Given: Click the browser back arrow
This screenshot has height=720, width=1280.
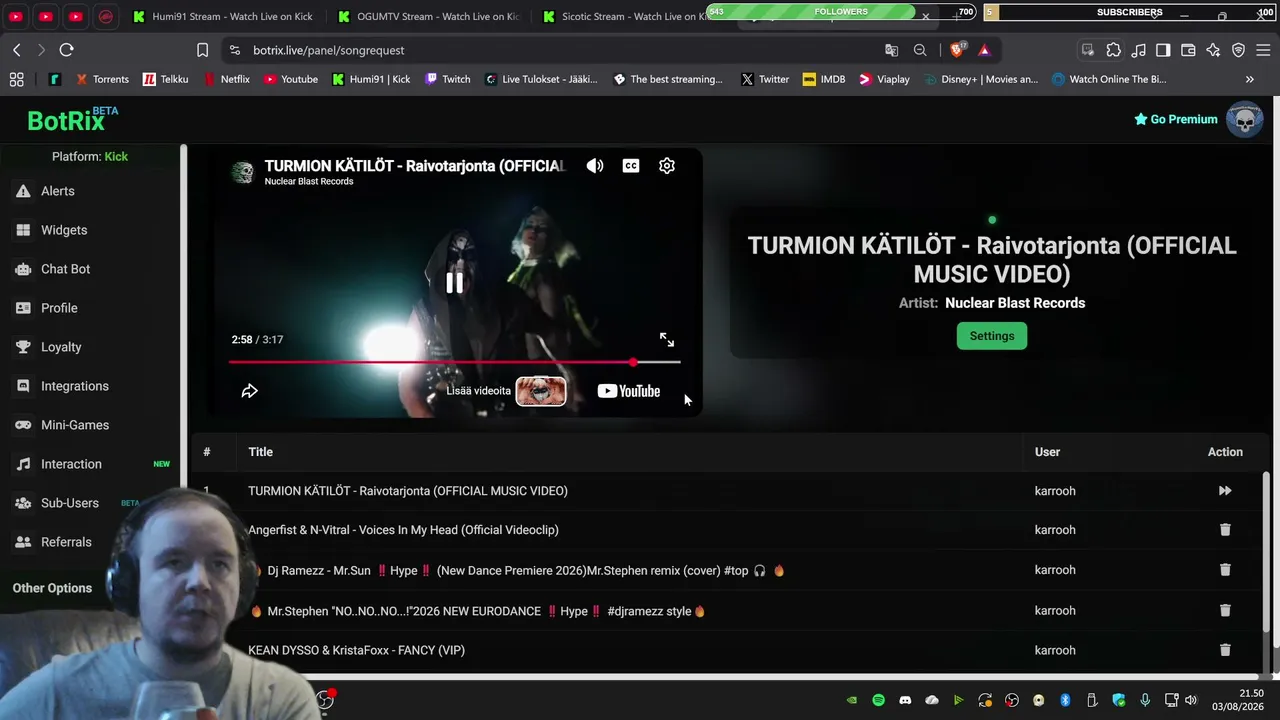Looking at the screenshot, I should (x=17, y=50).
